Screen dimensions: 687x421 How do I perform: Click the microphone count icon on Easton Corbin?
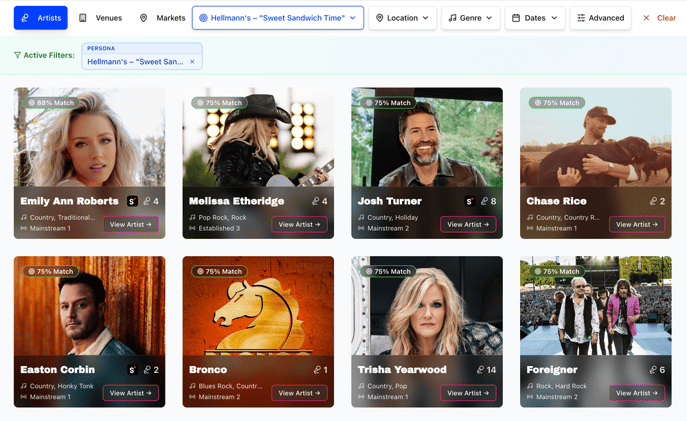pos(147,370)
